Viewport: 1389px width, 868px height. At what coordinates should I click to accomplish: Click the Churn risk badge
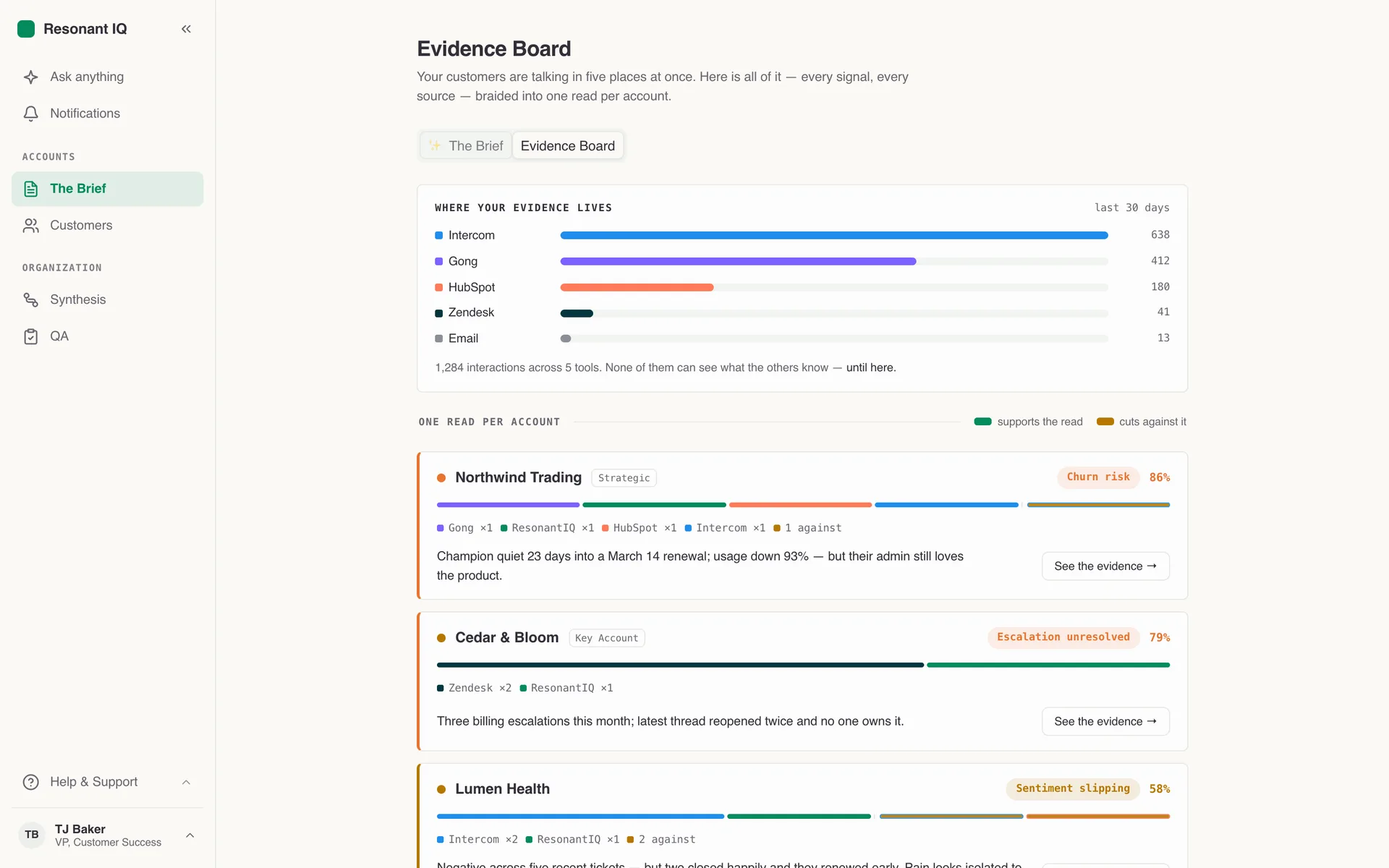point(1098,477)
